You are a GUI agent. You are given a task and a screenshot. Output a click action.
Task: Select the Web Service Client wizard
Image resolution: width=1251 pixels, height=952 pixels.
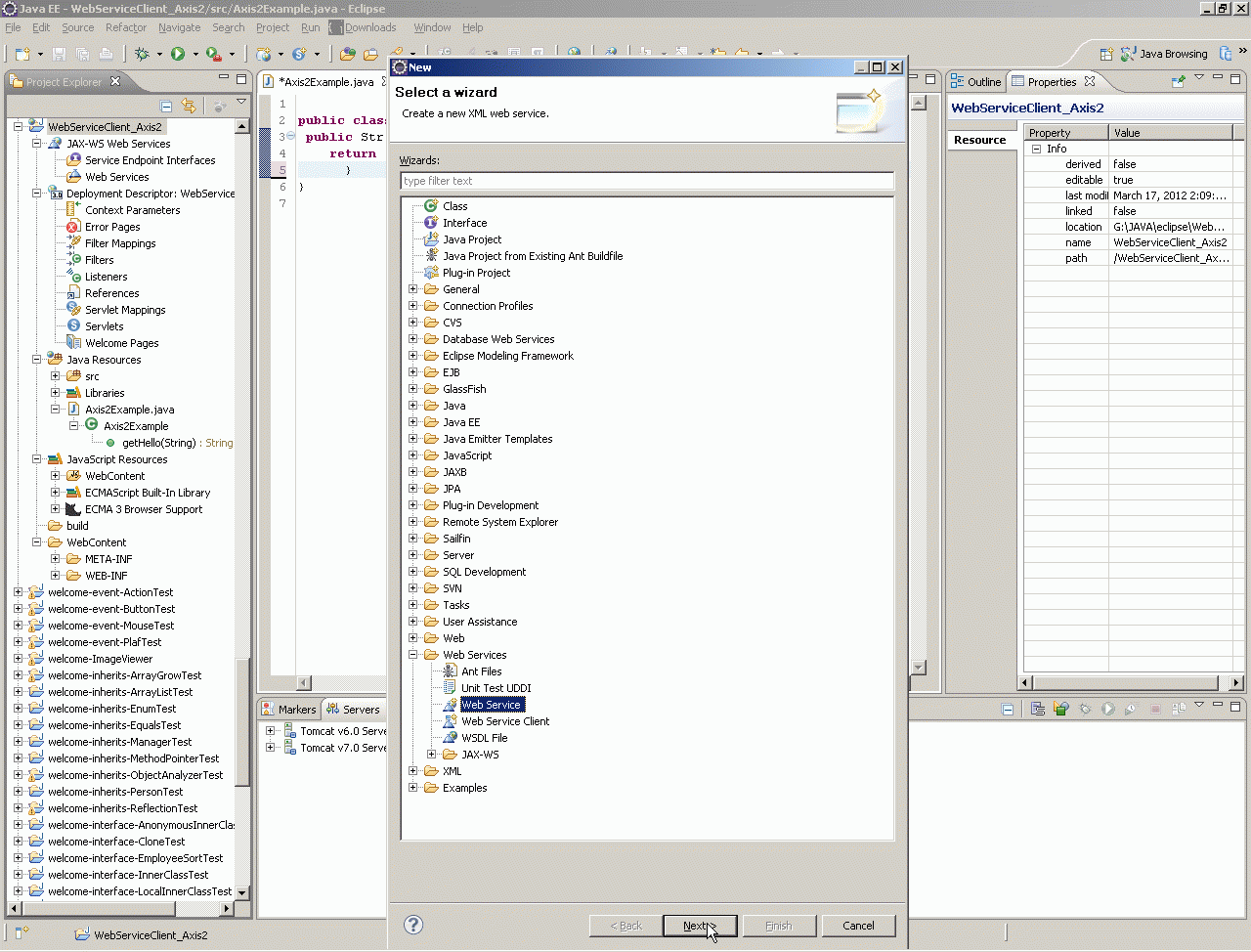point(496,721)
